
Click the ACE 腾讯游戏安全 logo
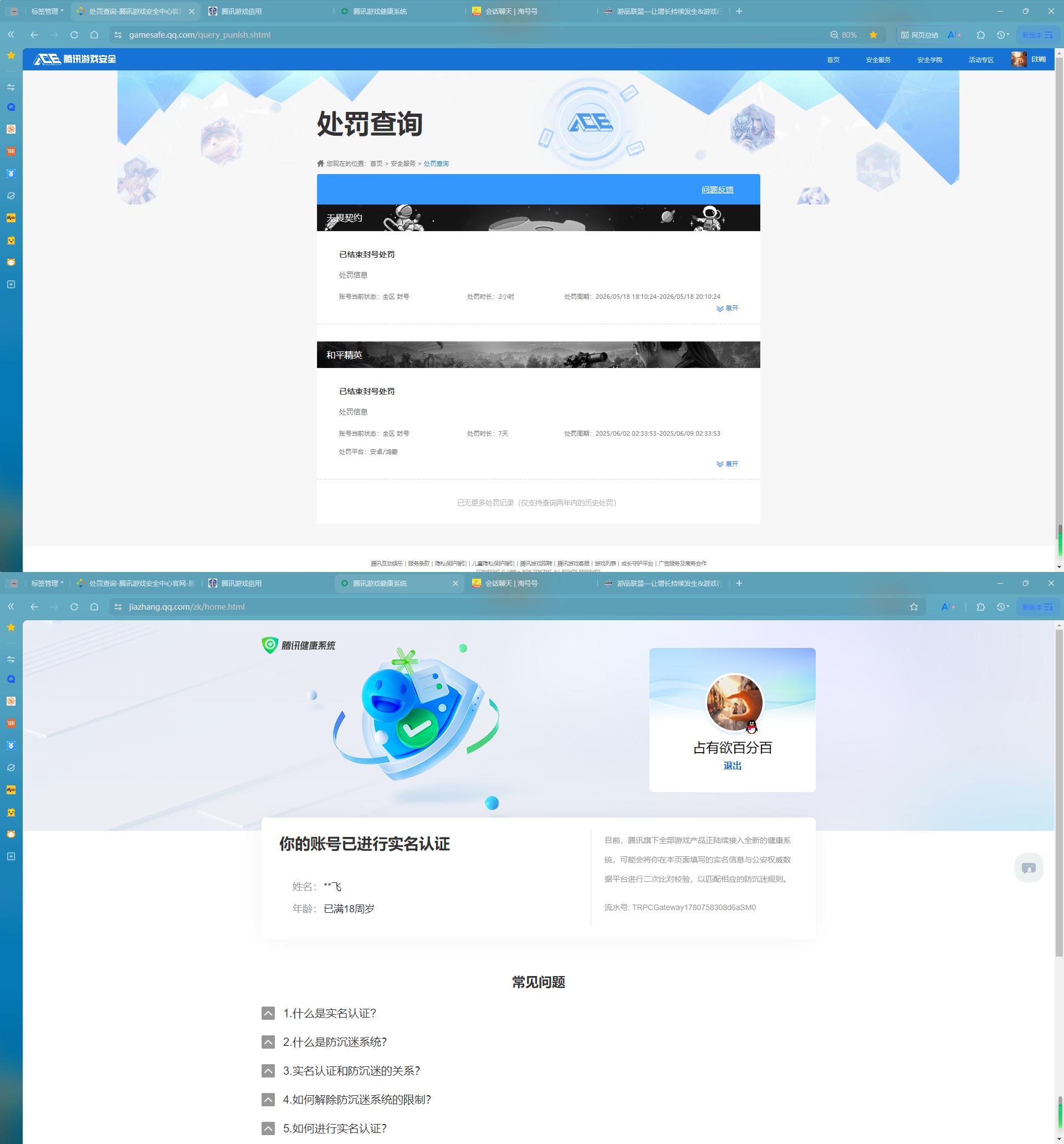tap(75, 59)
